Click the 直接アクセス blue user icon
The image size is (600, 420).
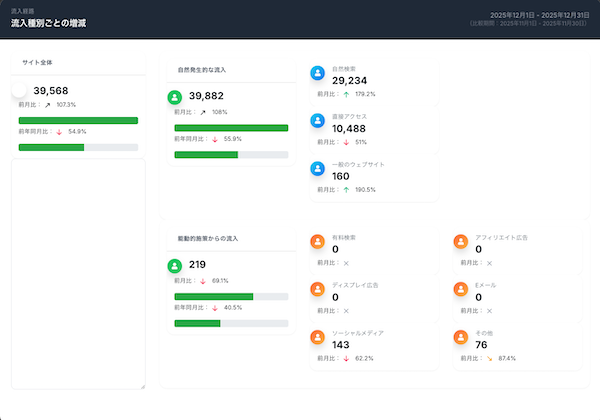(318, 121)
